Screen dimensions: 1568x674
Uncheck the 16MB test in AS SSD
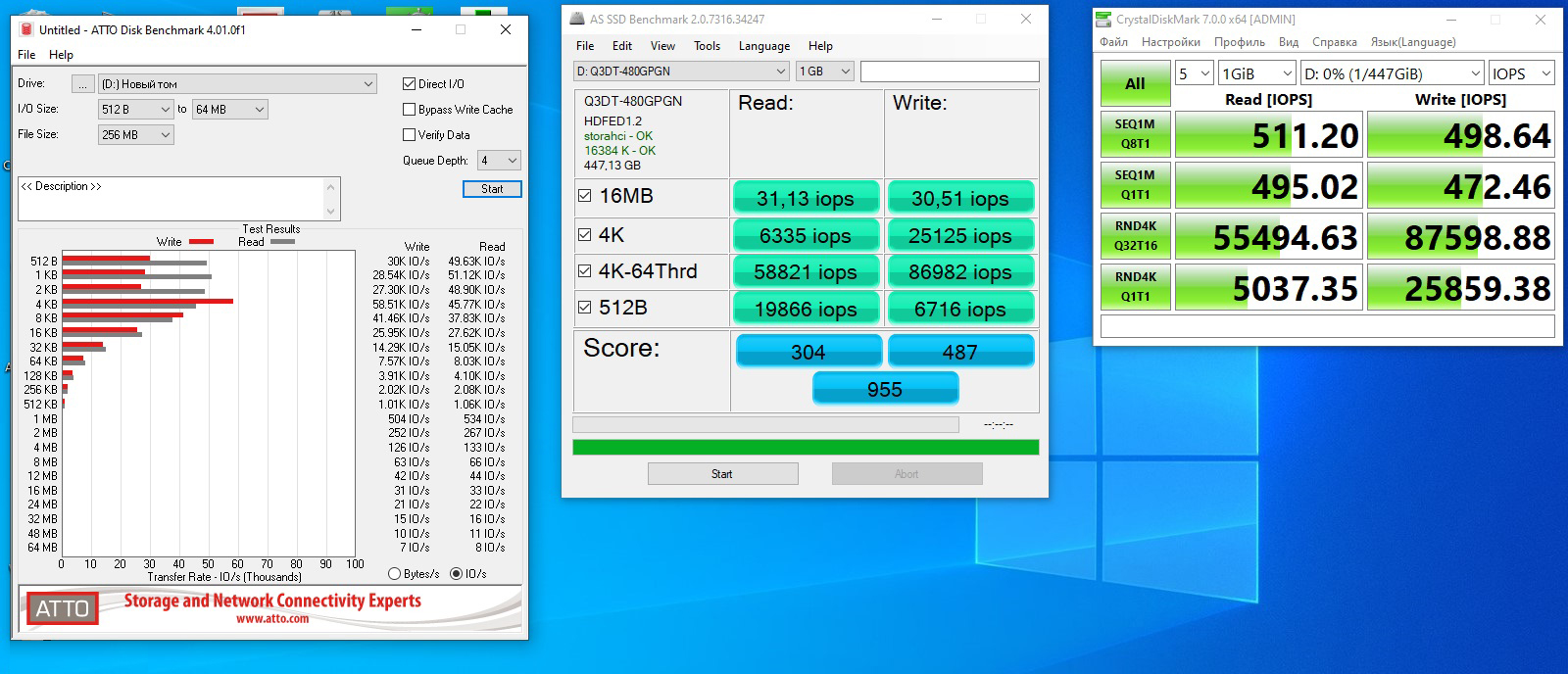coord(585,196)
